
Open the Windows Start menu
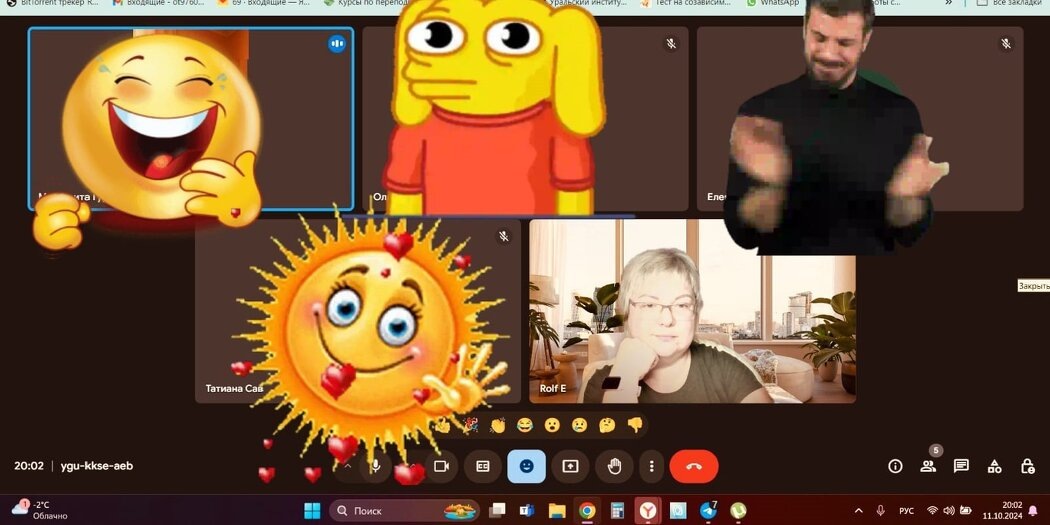coord(312,511)
